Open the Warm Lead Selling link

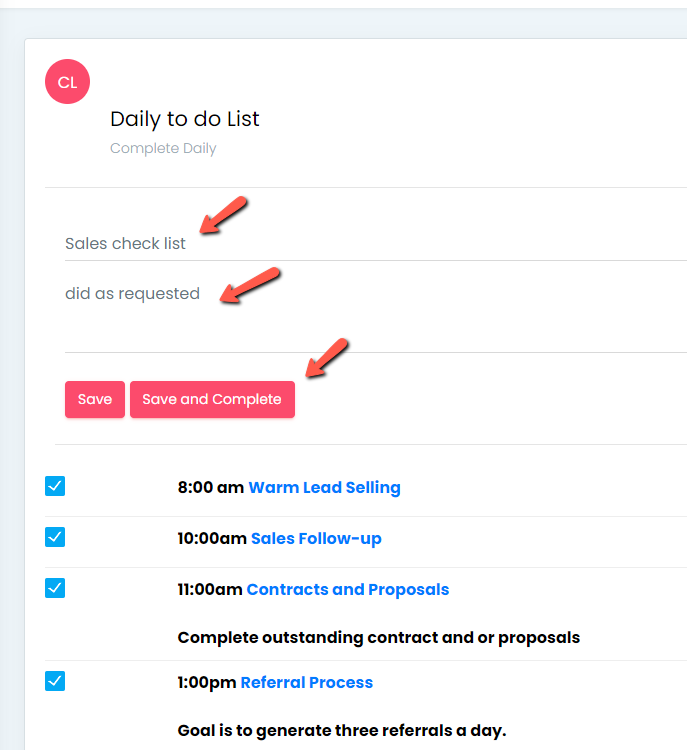click(324, 487)
